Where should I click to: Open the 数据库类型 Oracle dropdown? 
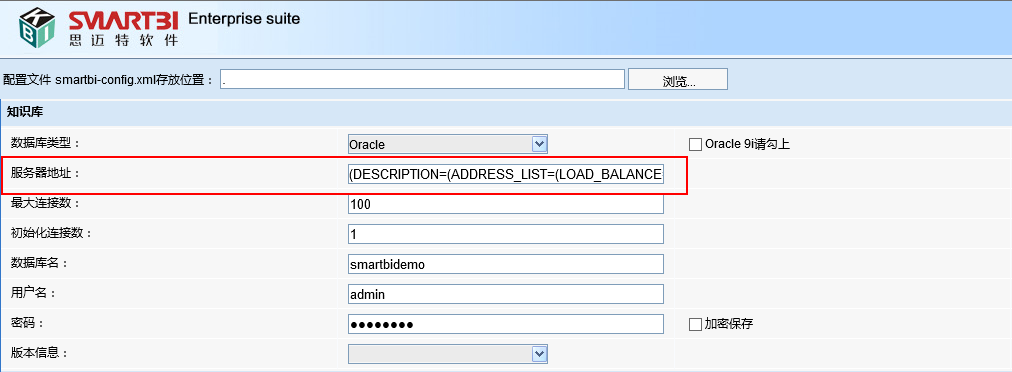[447, 144]
